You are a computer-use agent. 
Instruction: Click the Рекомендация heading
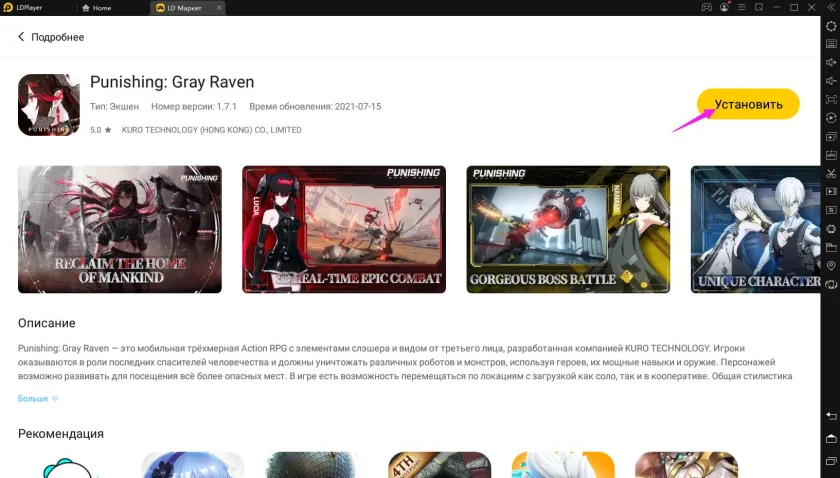pyautogui.click(x=61, y=434)
